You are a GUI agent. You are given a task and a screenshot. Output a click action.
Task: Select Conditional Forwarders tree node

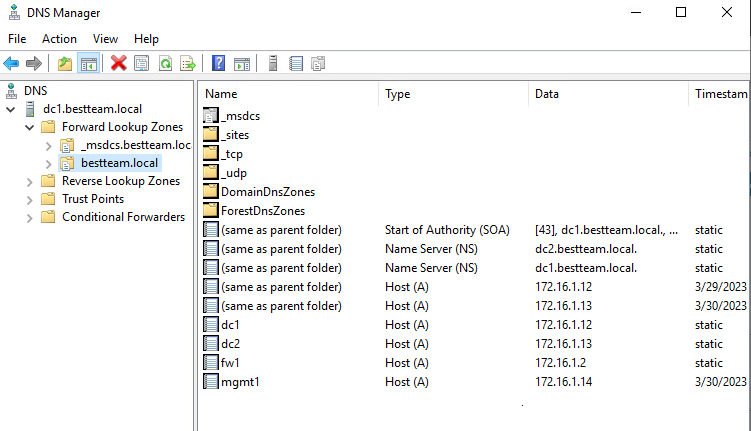coord(123,217)
